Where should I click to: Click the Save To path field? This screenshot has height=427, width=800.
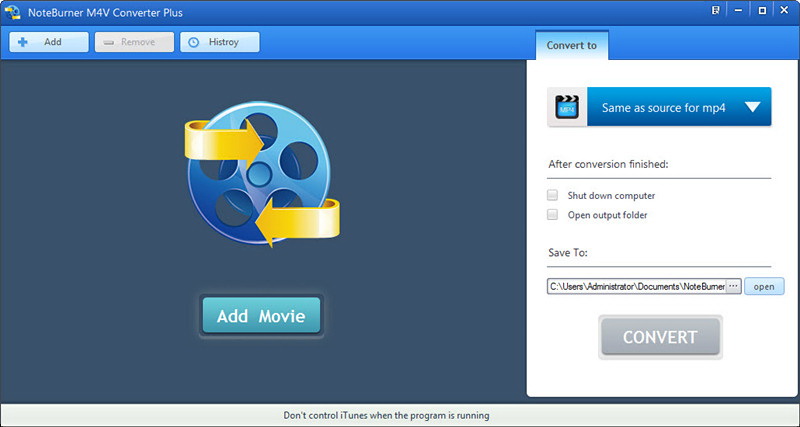tap(636, 286)
